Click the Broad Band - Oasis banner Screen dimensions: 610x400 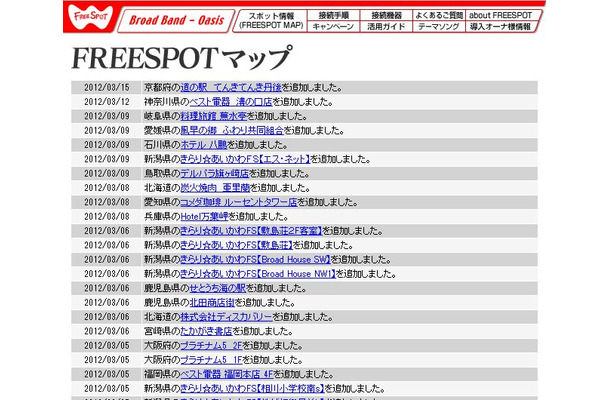(x=176, y=21)
